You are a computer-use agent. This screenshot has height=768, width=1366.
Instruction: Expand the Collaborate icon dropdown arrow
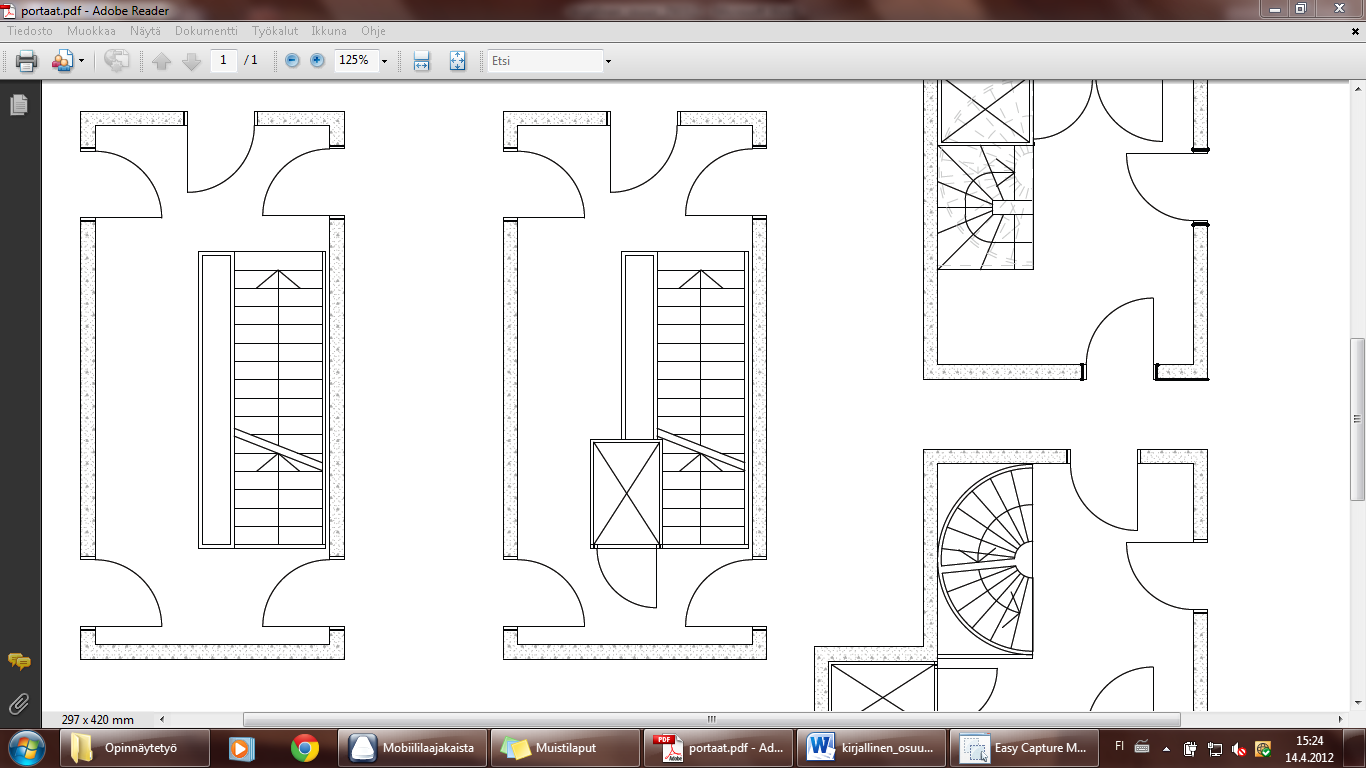[x=81, y=61]
